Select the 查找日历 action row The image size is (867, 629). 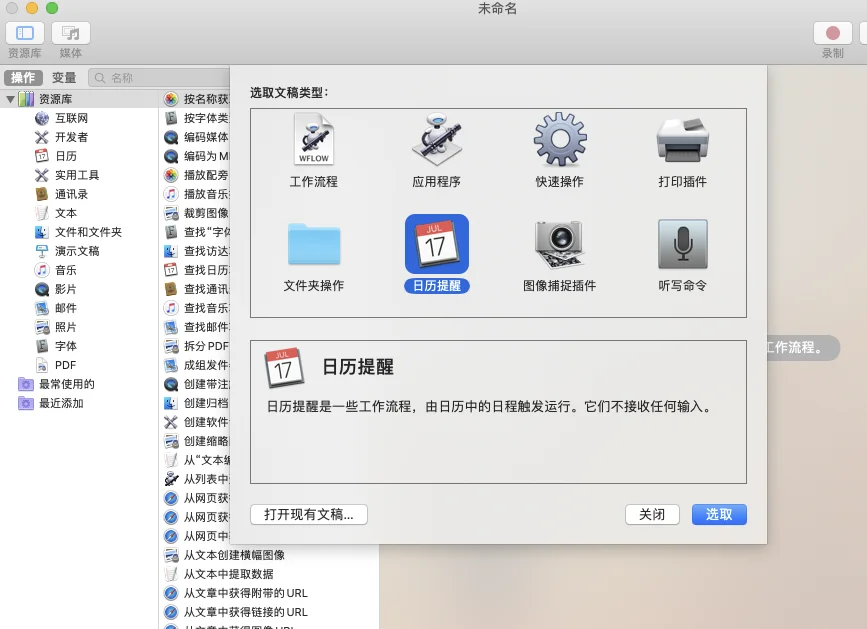point(196,270)
